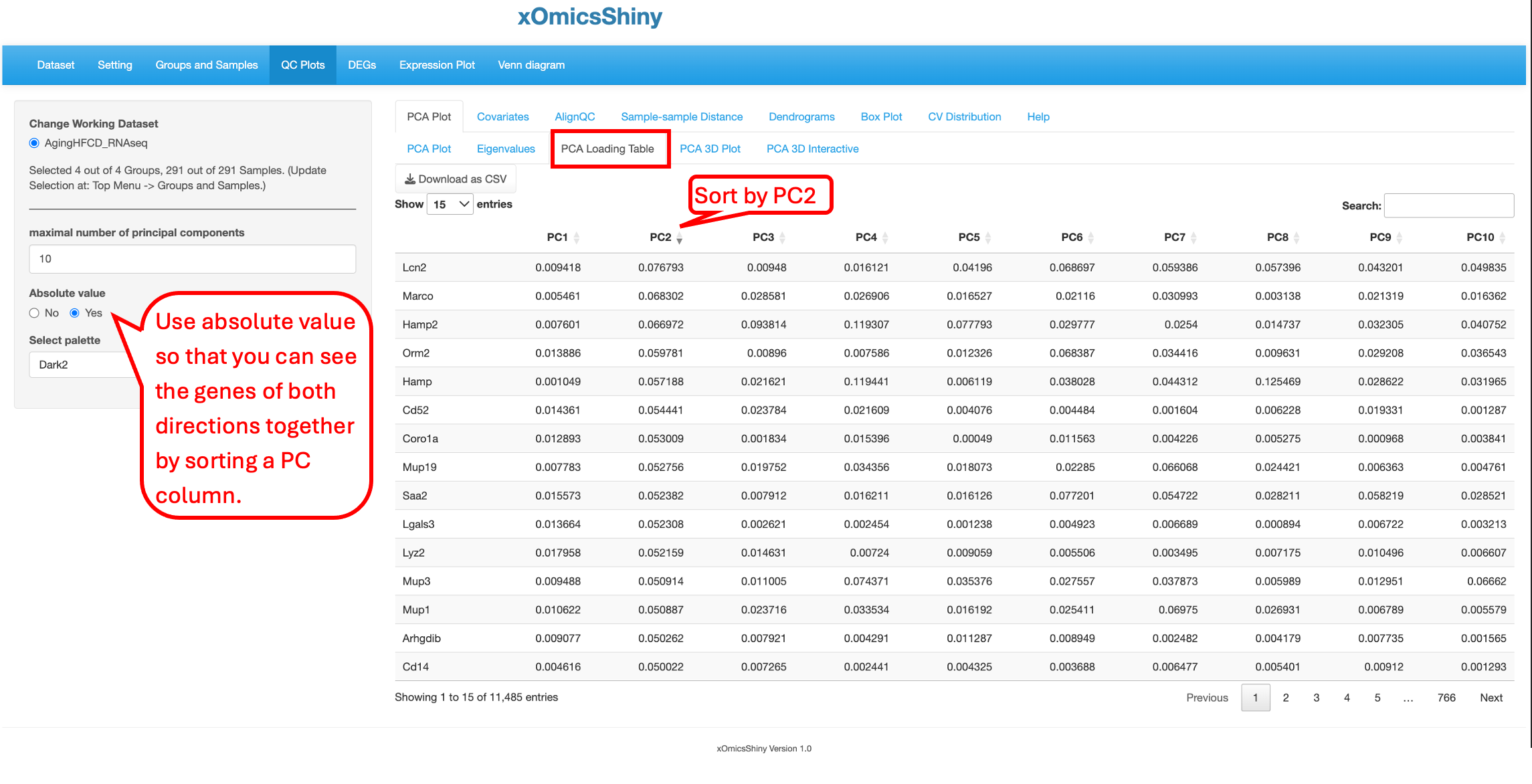Focus the table Search field

(x=1449, y=205)
